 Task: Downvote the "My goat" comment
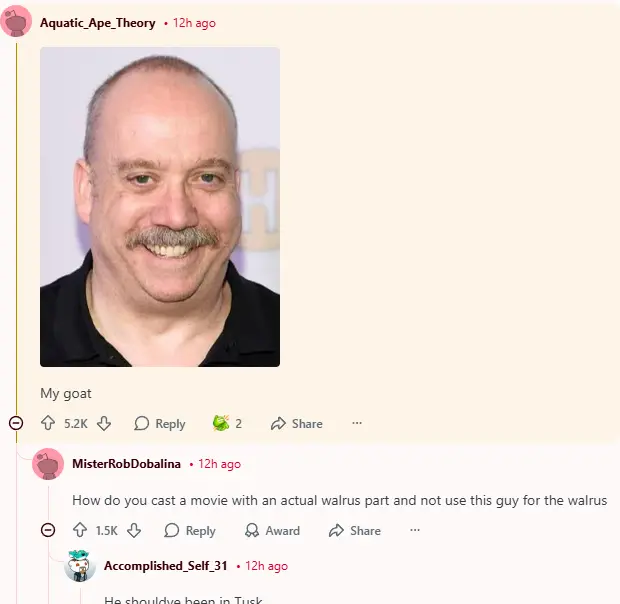pos(104,423)
